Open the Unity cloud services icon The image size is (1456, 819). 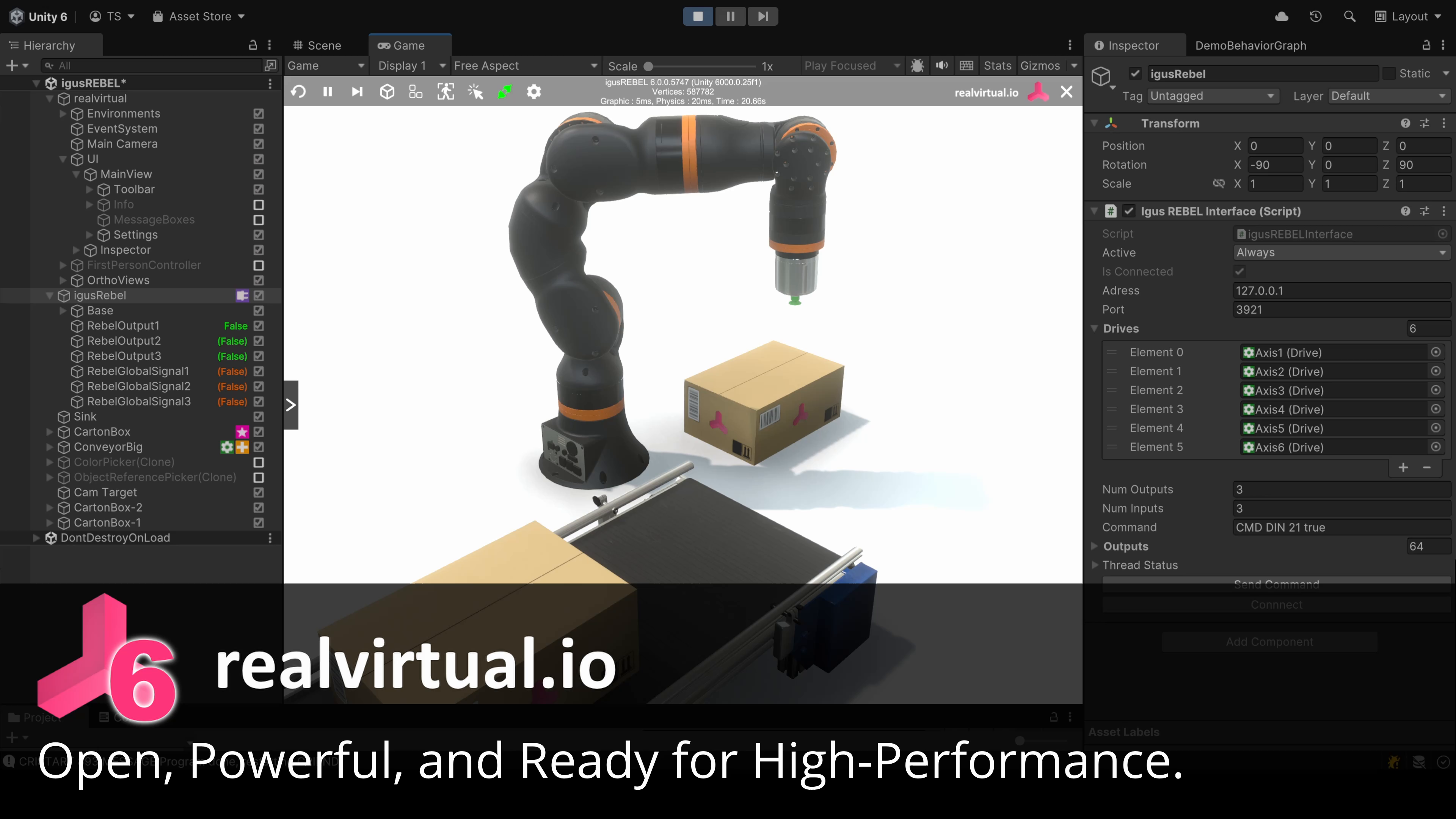pos(1281,16)
